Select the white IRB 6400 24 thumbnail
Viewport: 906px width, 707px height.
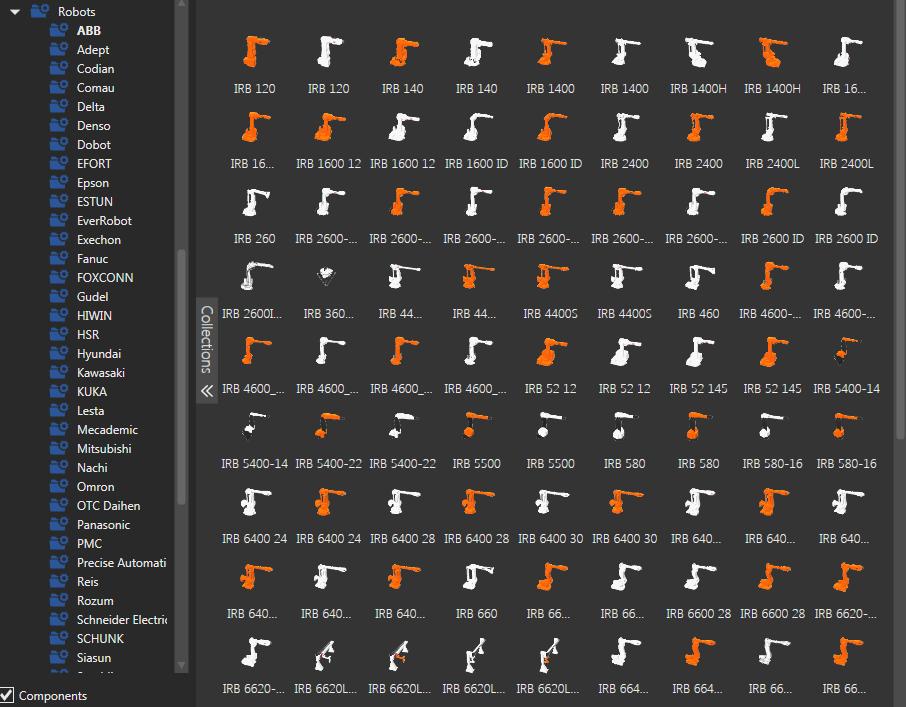pyautogui.click(x=255, y=502)
